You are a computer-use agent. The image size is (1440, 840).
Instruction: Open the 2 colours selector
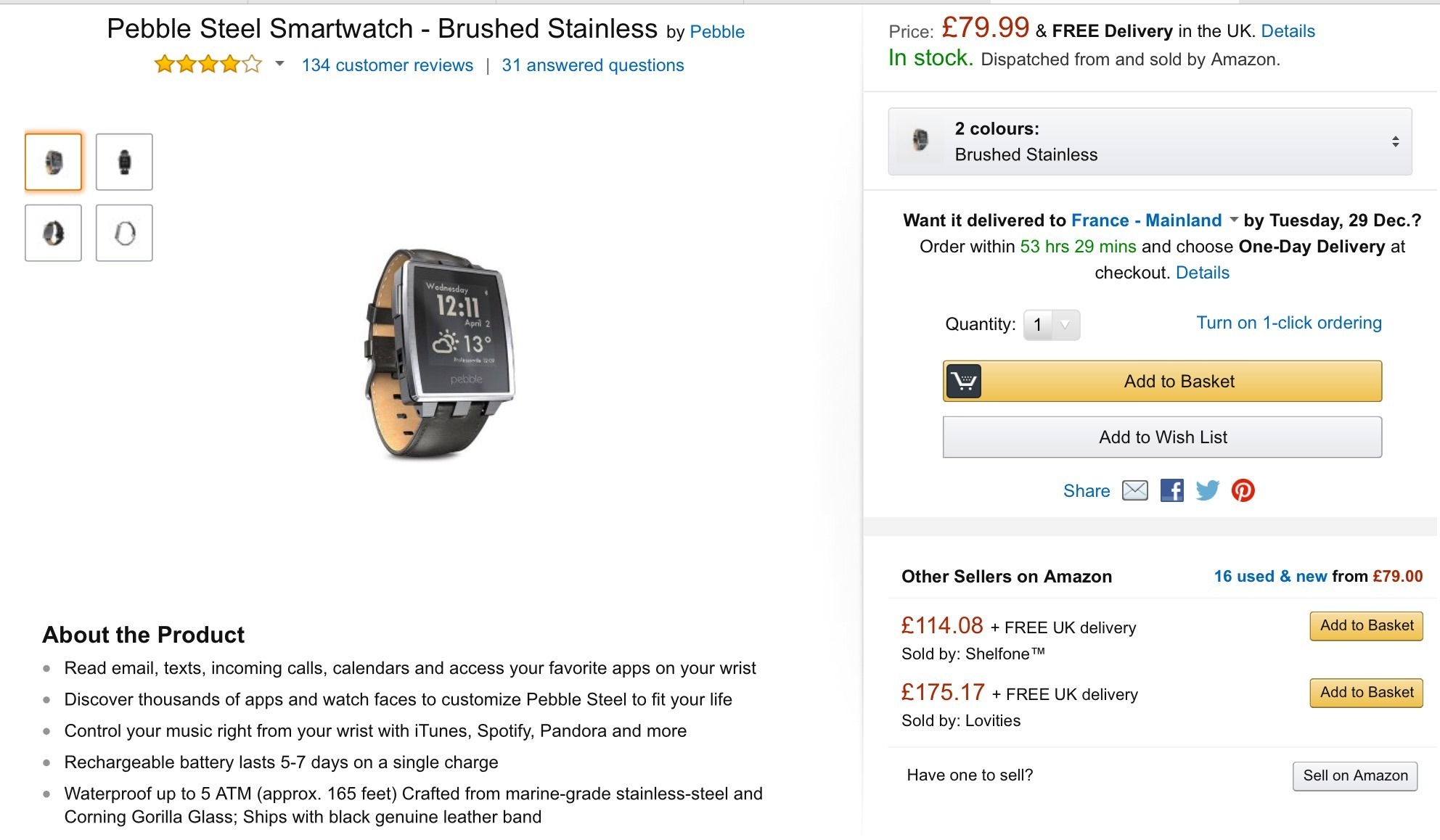1150,141
